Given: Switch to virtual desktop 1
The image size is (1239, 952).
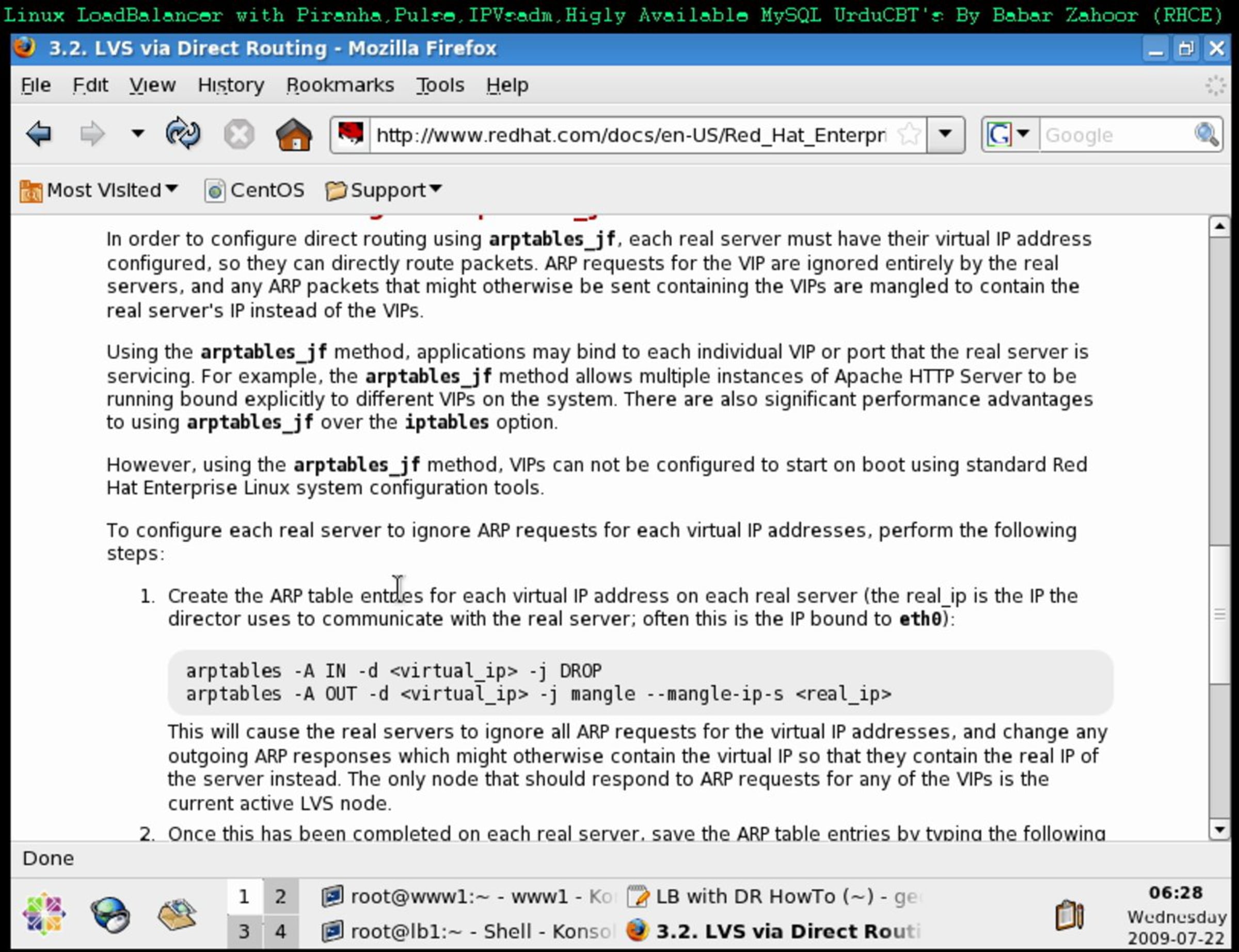Looking at the screenshot, I should pyautogui.click(x=244, y=896).
